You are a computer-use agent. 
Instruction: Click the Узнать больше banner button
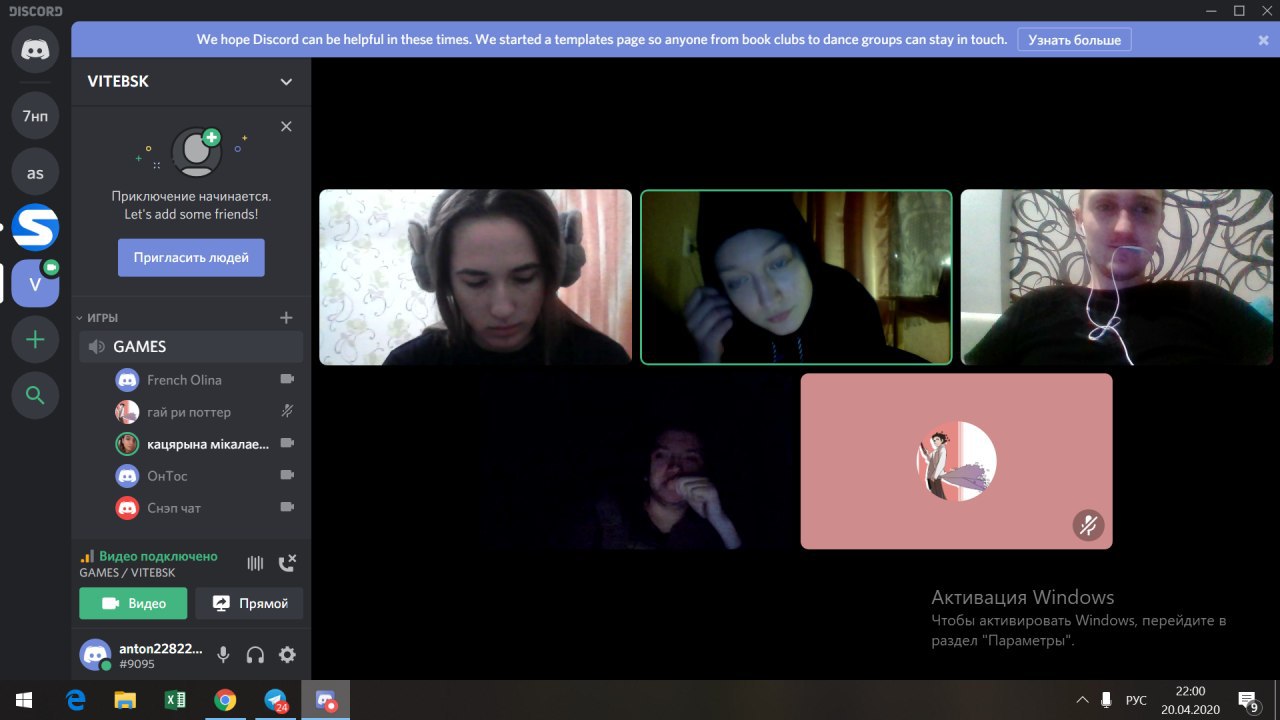coord(1075,40)
